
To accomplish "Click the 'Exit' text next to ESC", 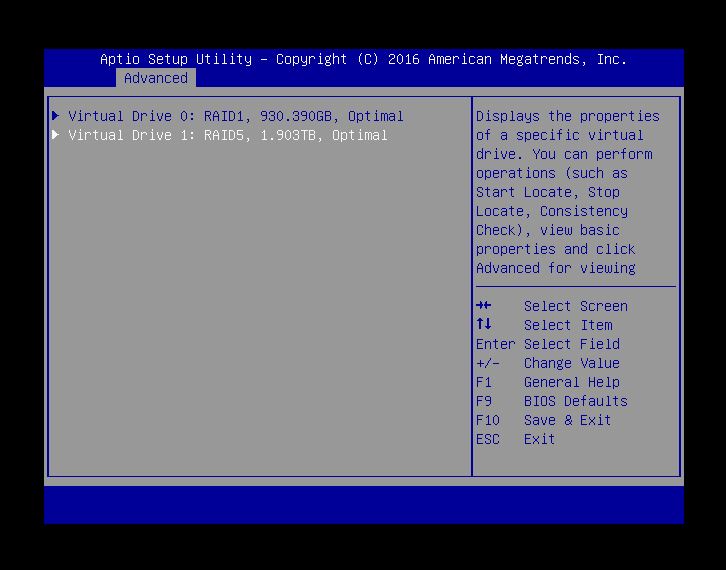I will click(x=539, y=439).
